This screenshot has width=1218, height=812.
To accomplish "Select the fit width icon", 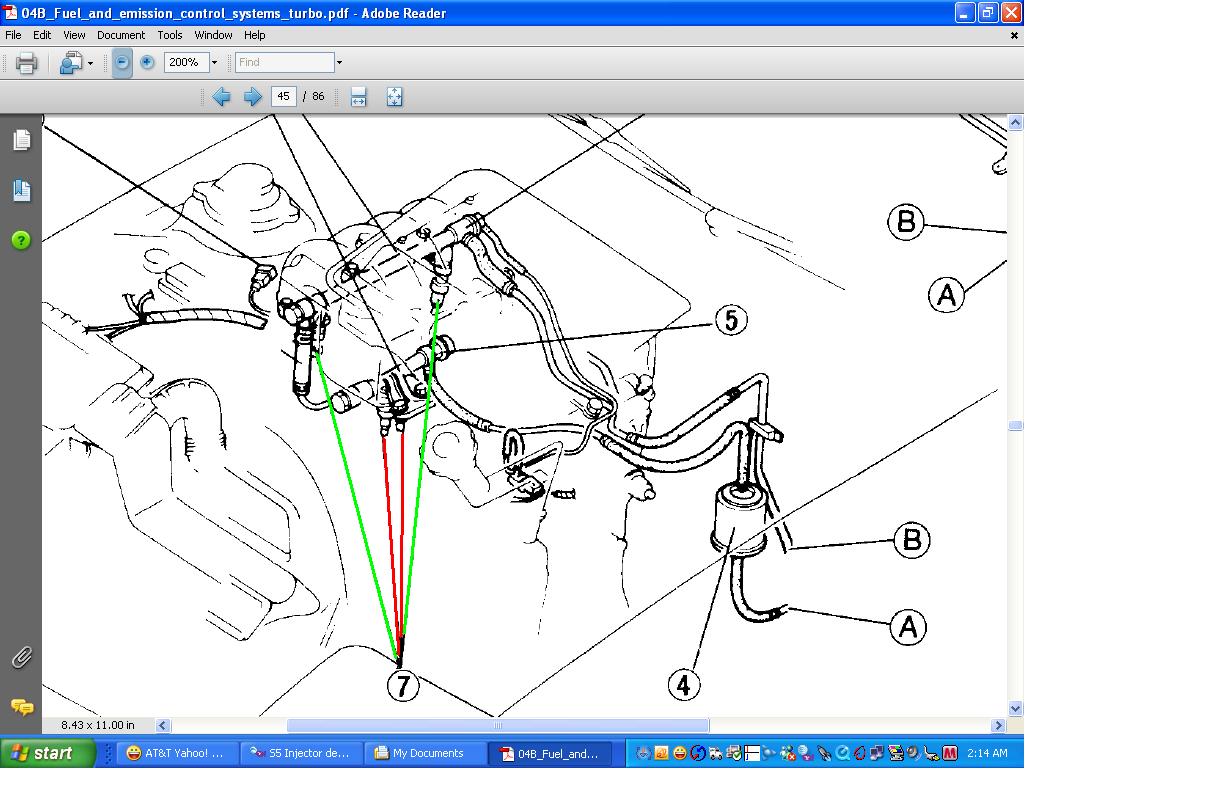I will (358, 96).
